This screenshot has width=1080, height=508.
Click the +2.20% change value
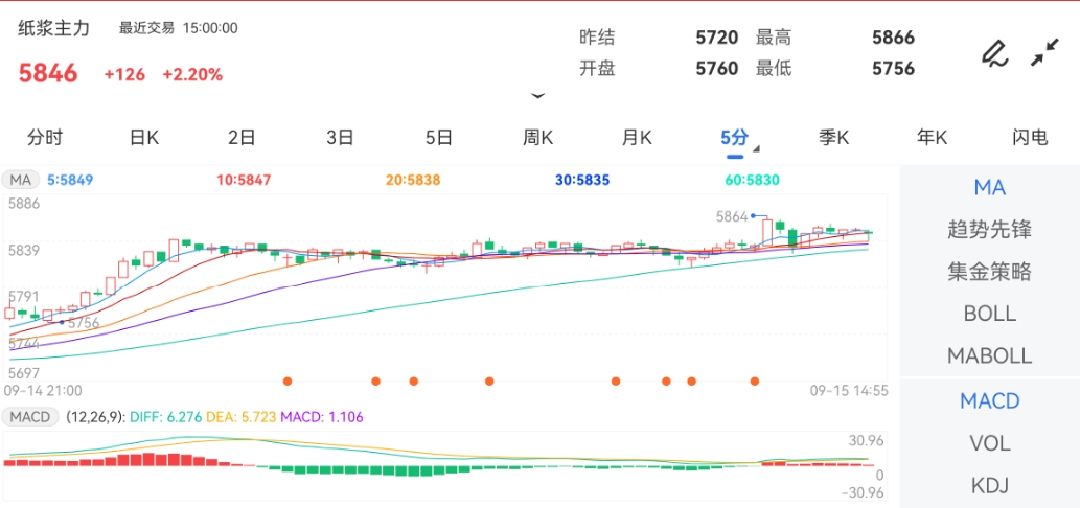pyautogui.click(x=192, y=74)
